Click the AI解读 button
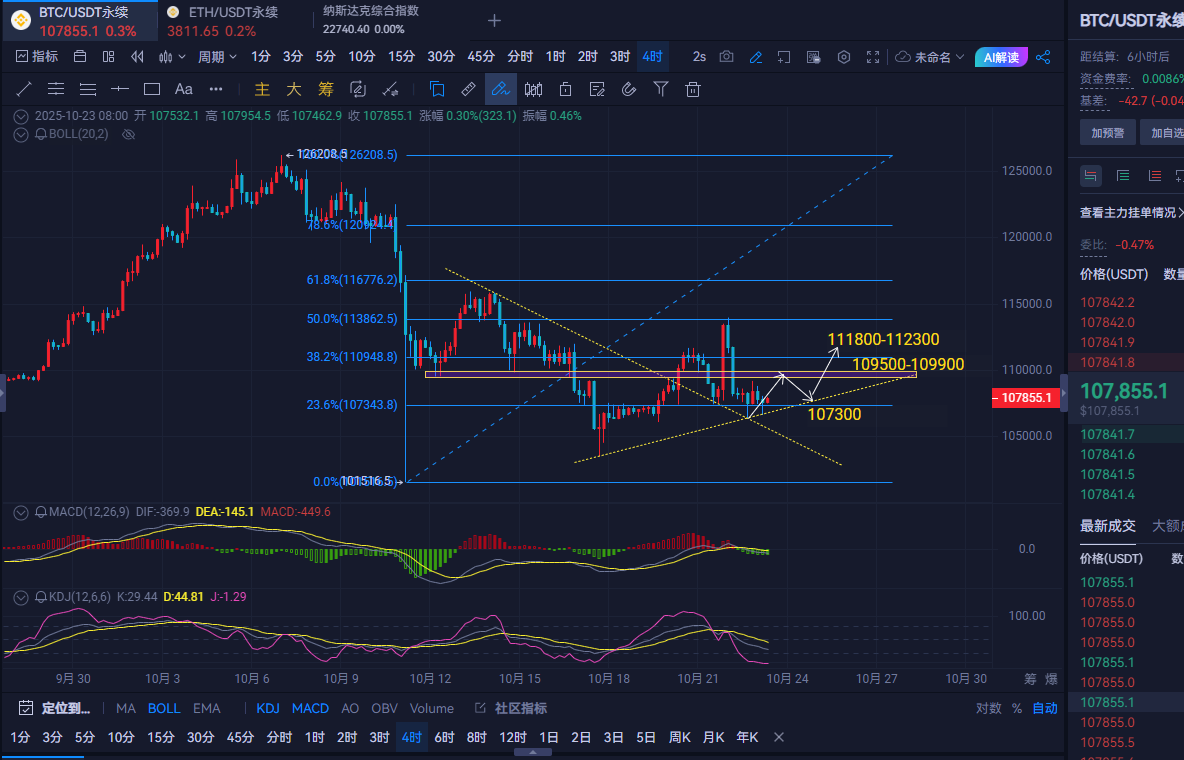The image size is (1184, 760). click(1001, 57)
